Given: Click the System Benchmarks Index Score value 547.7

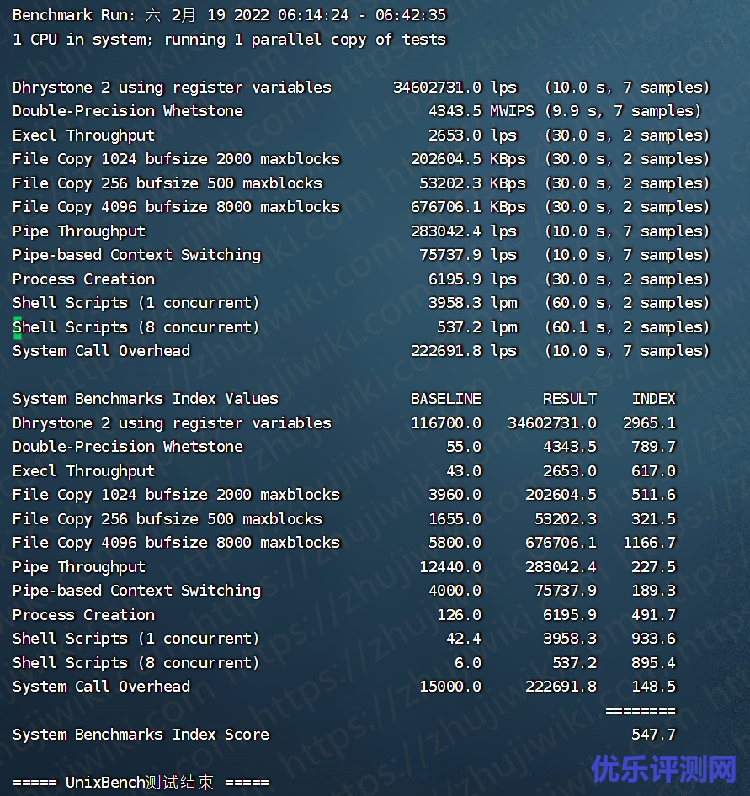Looking at the screenshot, I should pos(653,735).
